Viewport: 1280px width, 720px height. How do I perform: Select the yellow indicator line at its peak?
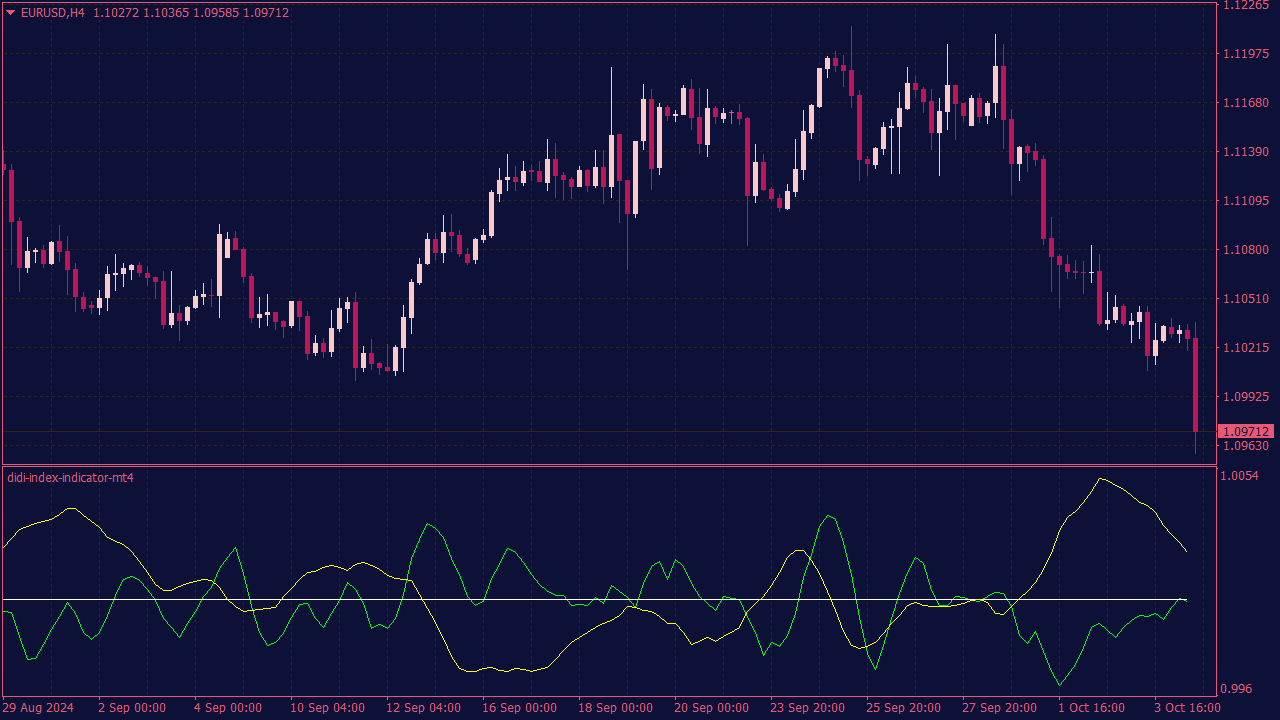pos(1101,479)
